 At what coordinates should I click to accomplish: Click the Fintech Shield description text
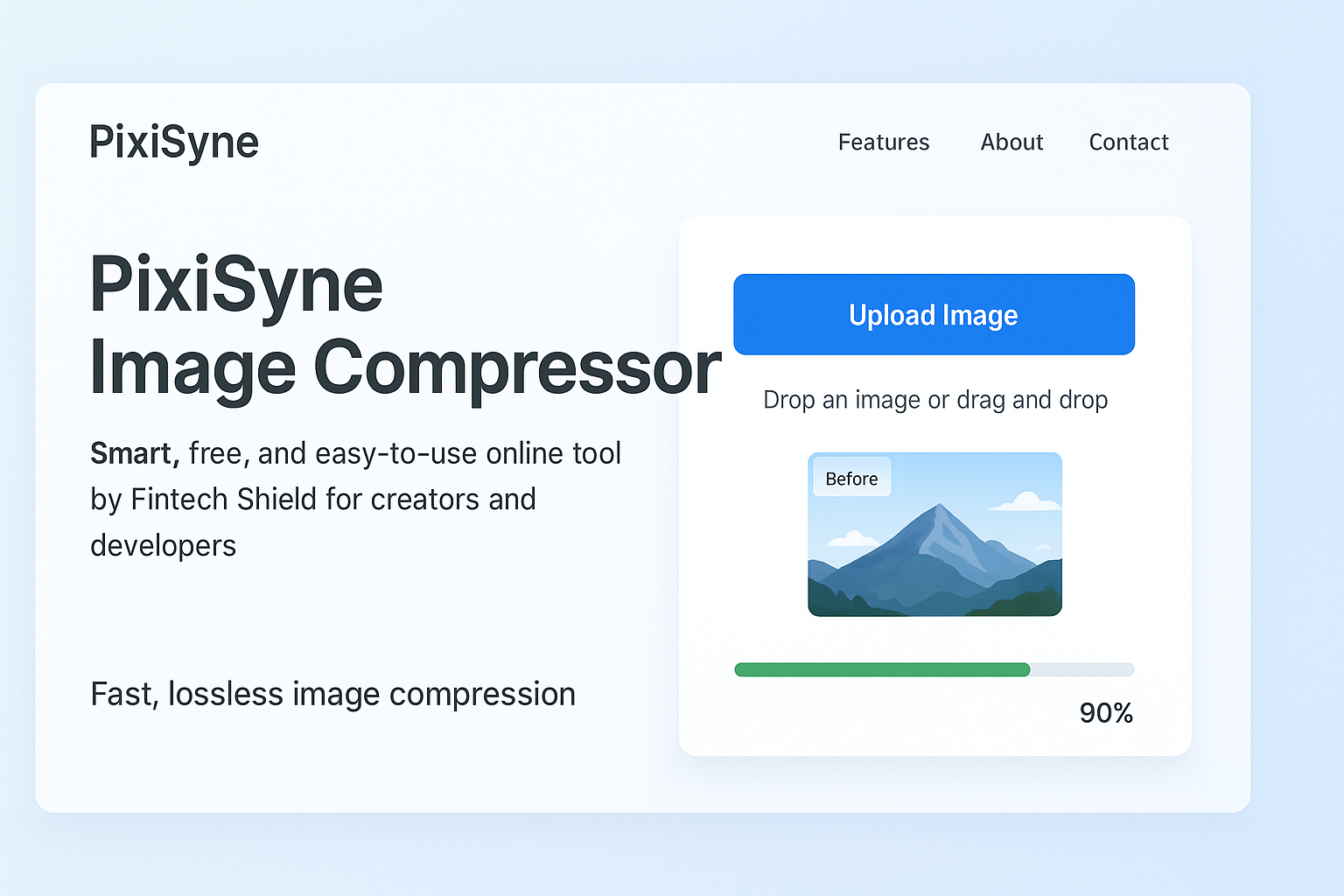tap(312, 499)
